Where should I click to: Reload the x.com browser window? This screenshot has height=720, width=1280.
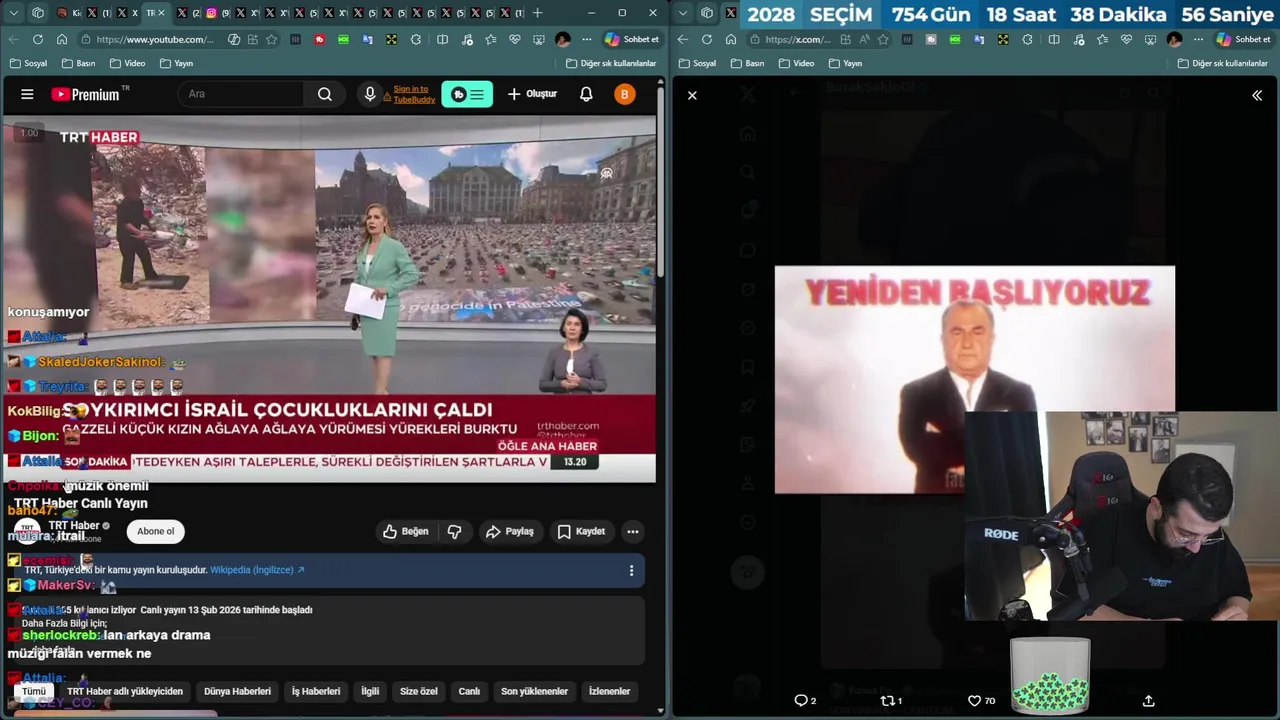coord(706,39)
